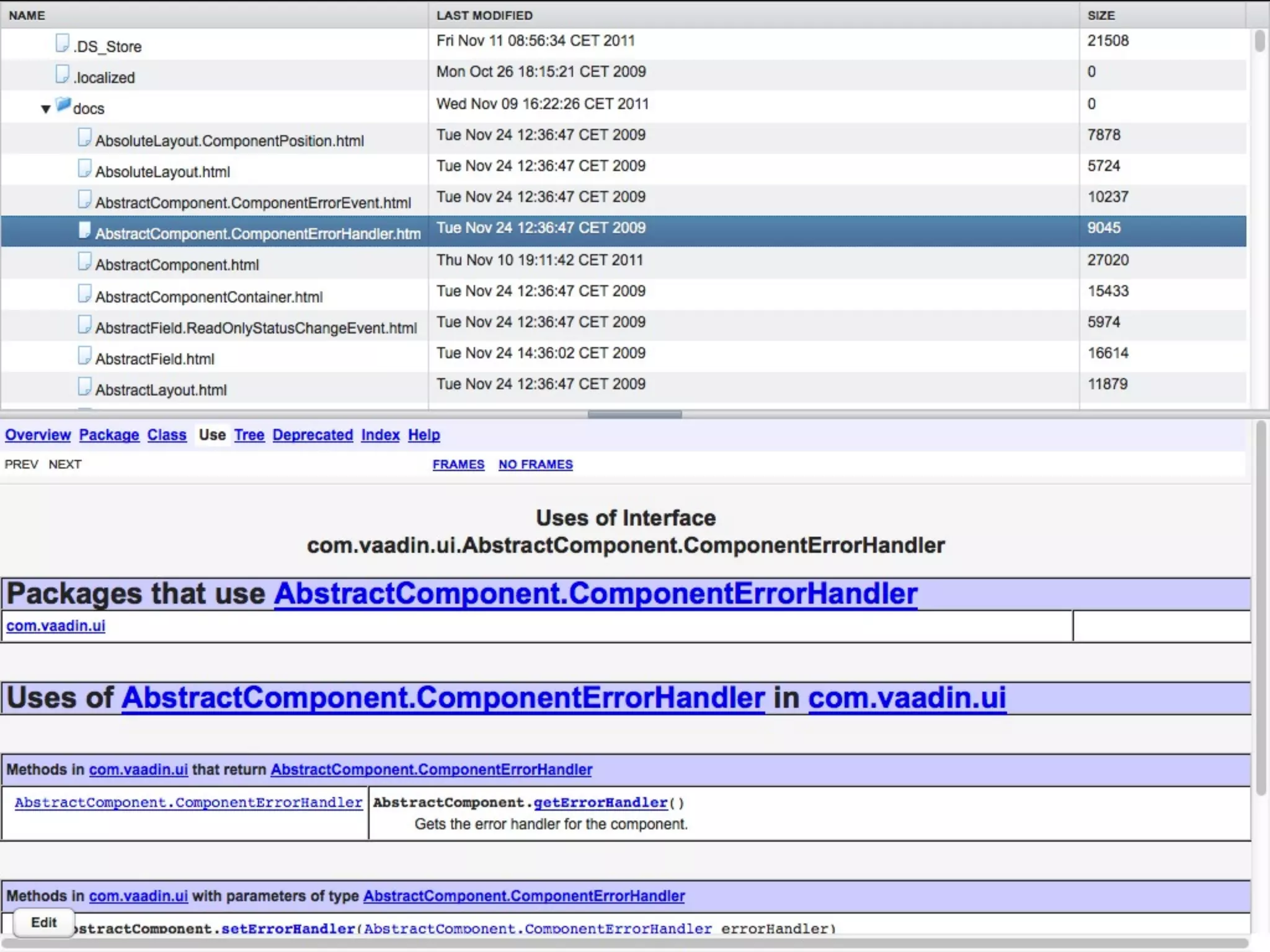Screen dimensions: 1270x952
Task: Select AbsoluteLayout.ComponentPosition.html in tree
Action: click(x=229, y=141)
